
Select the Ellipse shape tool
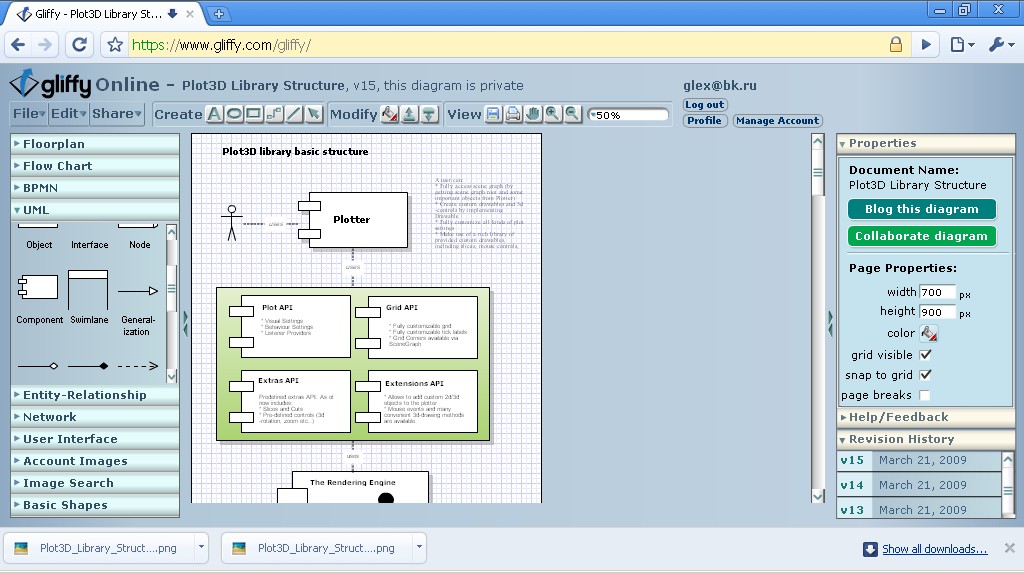[x=234, y=114]
